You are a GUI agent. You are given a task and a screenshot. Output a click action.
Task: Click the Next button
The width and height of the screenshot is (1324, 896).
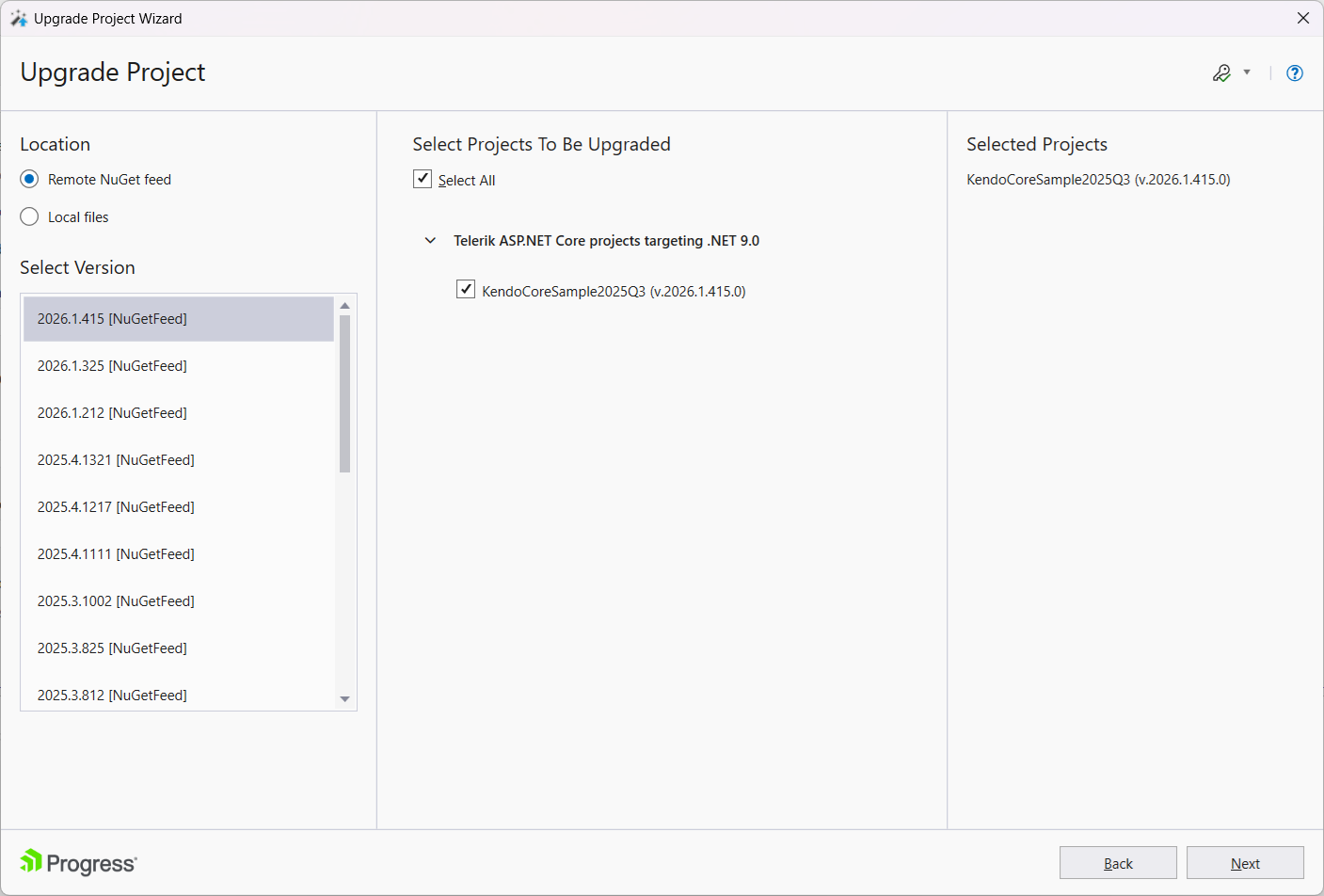tap(1245, 863)
